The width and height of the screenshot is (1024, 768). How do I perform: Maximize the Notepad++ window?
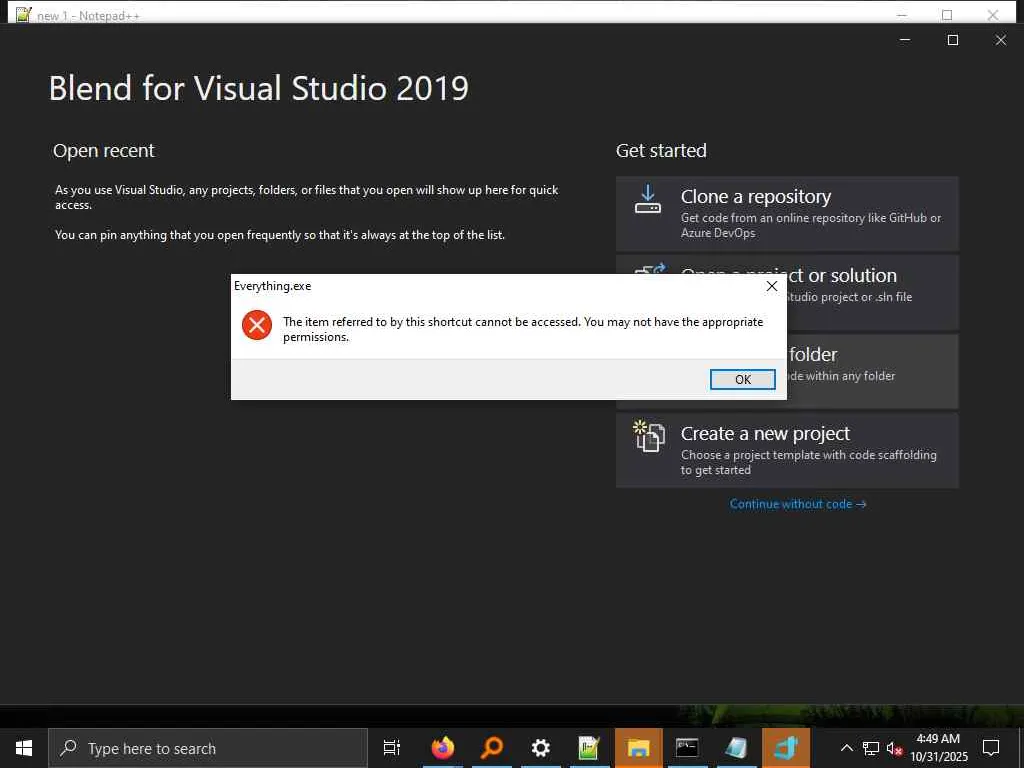point(947,15)
